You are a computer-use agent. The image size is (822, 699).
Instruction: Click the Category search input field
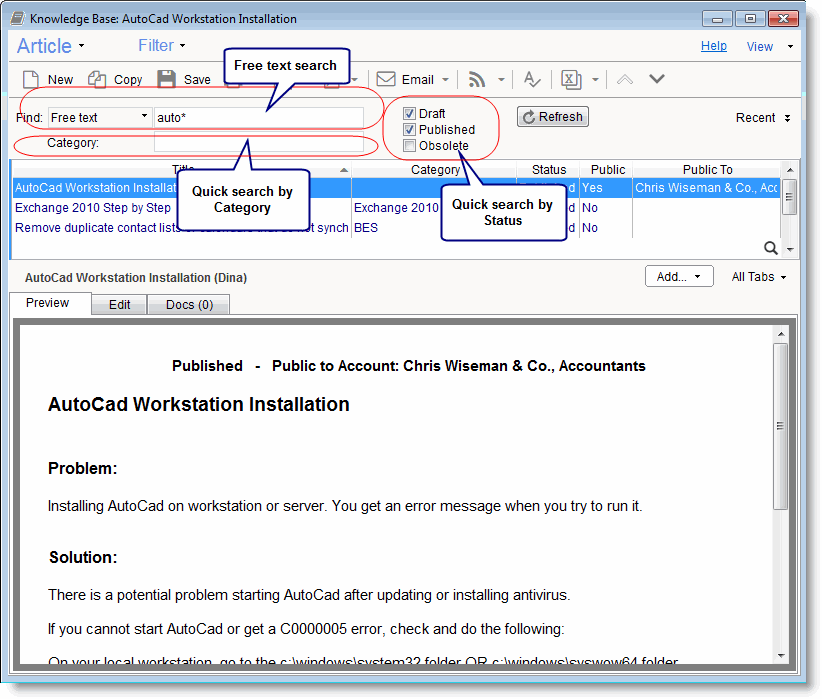tap(258, 144)
